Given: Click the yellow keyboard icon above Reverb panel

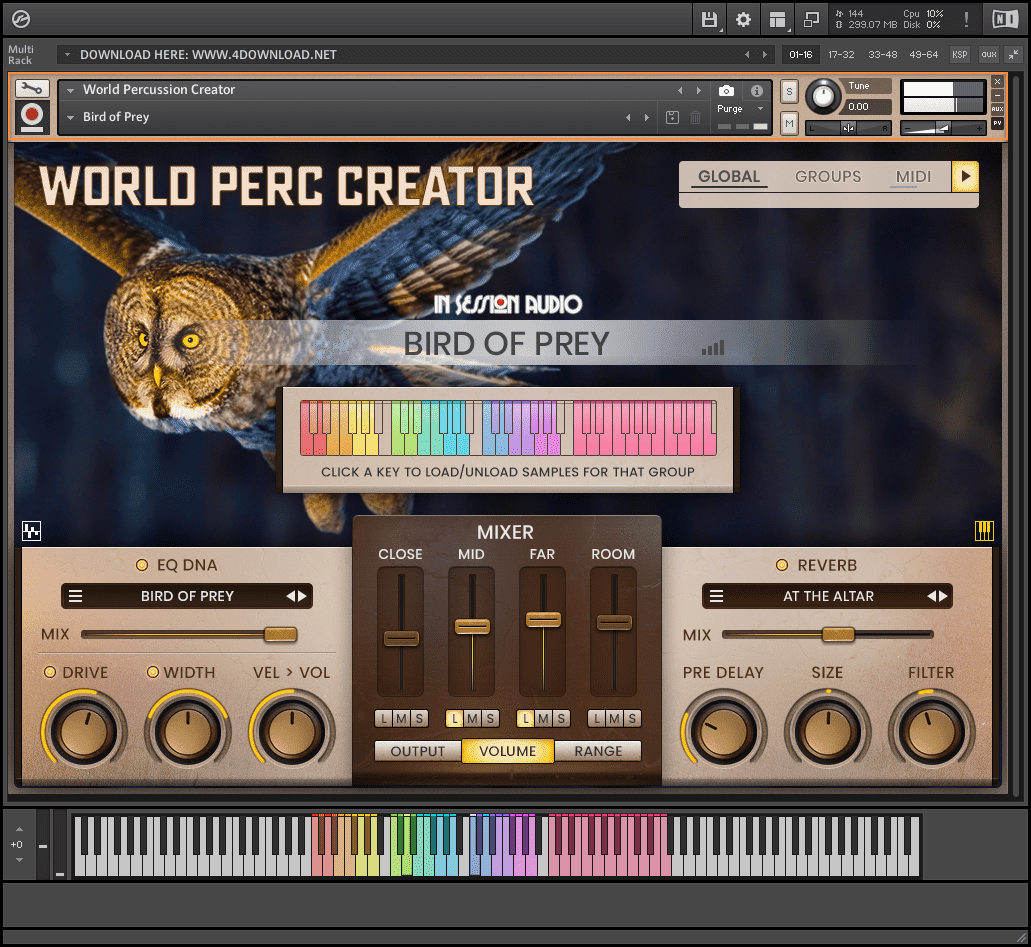Looking at the screenshot, I should 984,531.
